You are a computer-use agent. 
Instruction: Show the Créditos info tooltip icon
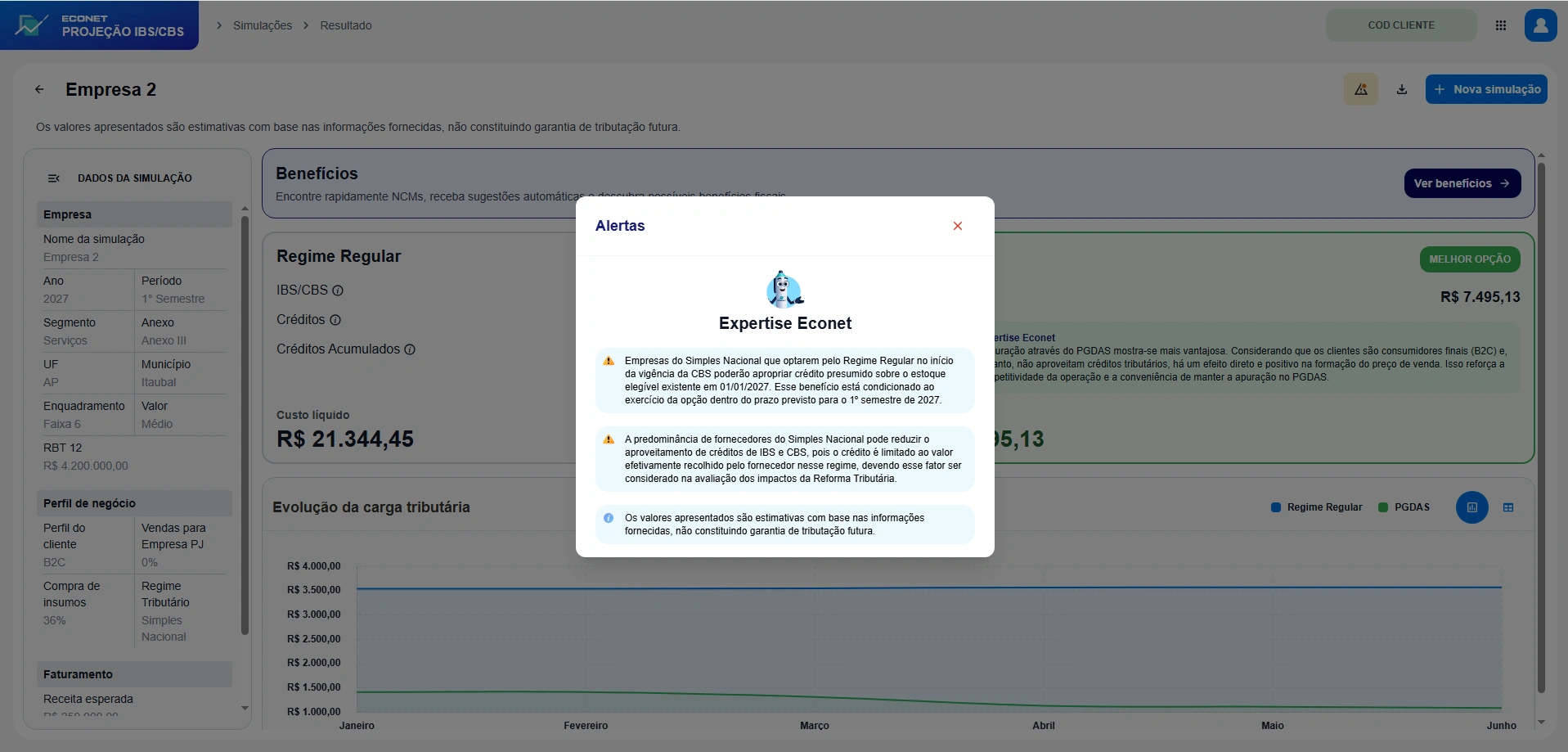pyautogui.click(x=335, y=320)
